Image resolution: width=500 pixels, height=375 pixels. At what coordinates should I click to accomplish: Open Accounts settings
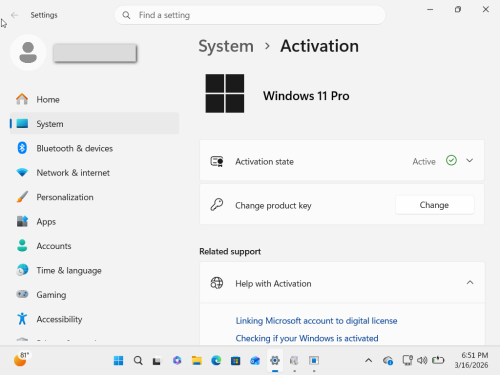[x=94, y=246]
